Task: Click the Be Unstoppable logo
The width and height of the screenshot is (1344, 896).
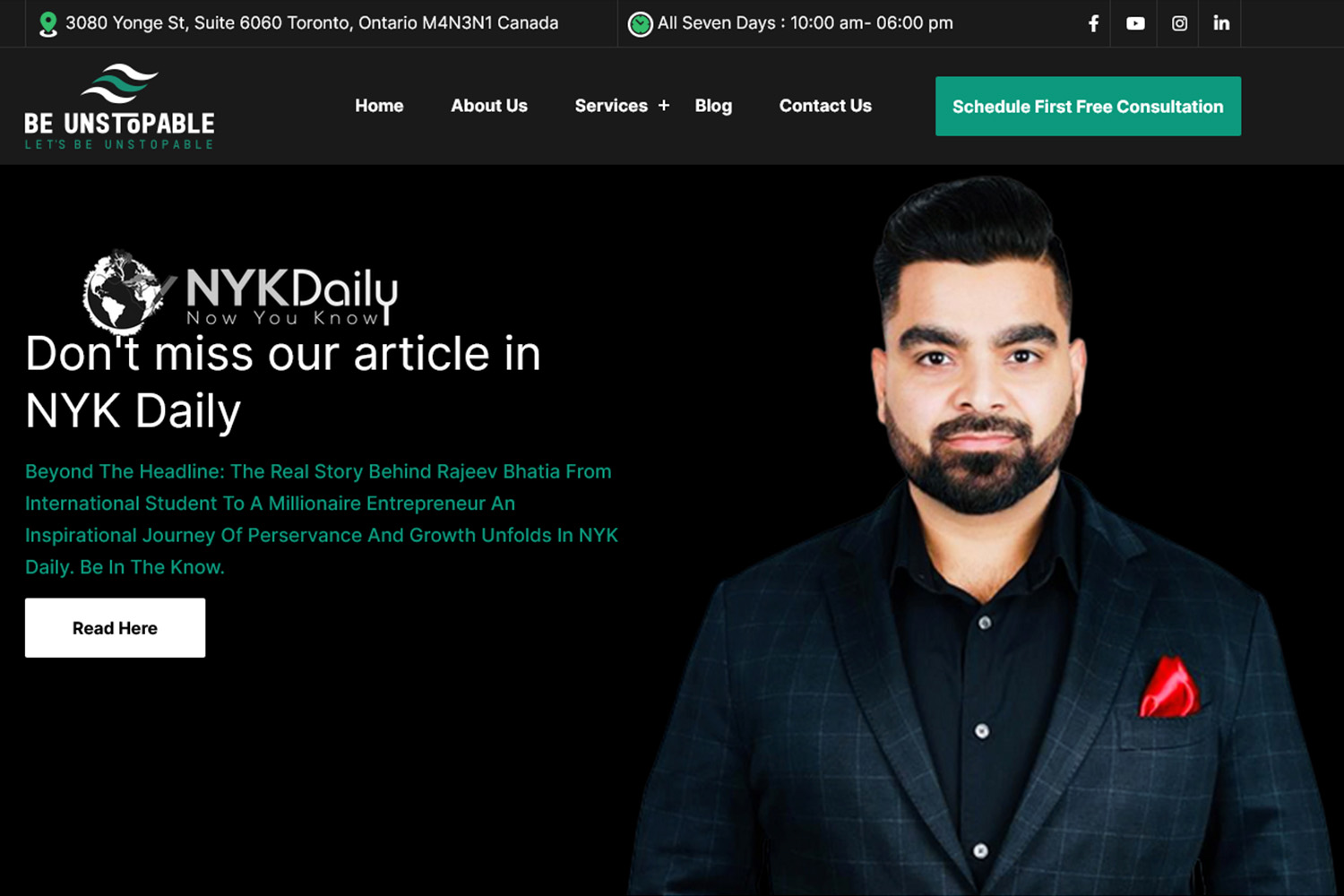Action: (x=119, y=107)
